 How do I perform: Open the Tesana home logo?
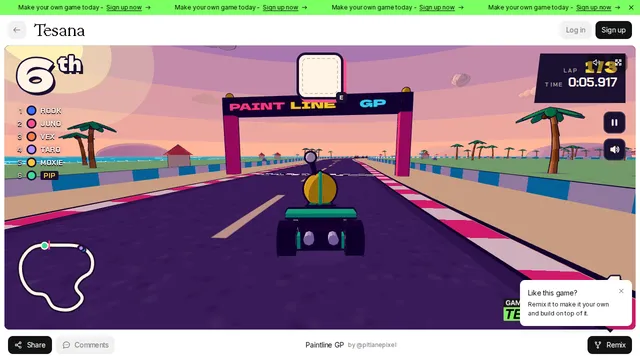coord(60,30)
